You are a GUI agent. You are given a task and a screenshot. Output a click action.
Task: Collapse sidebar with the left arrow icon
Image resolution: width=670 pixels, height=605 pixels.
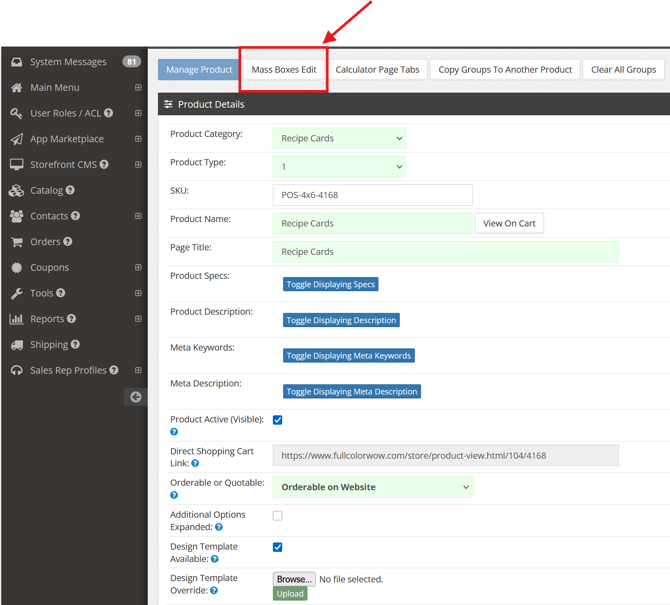[x=136, y=397]
